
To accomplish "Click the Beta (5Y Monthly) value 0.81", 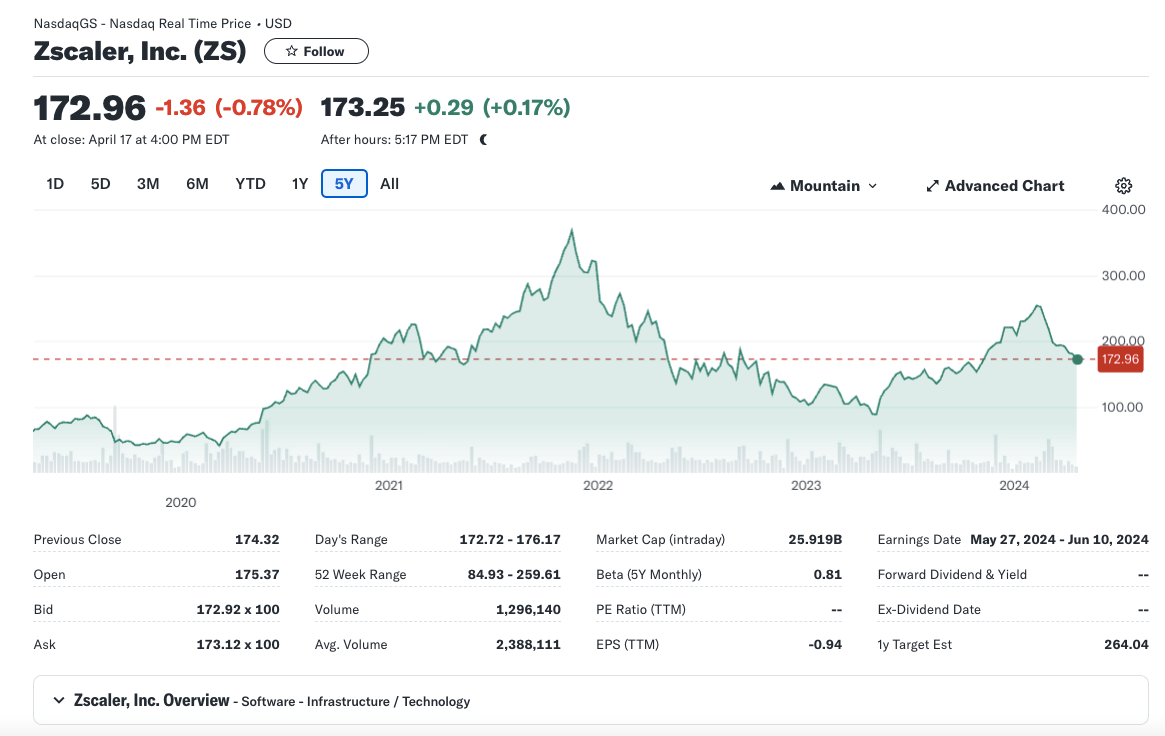I will coord(828,574).
